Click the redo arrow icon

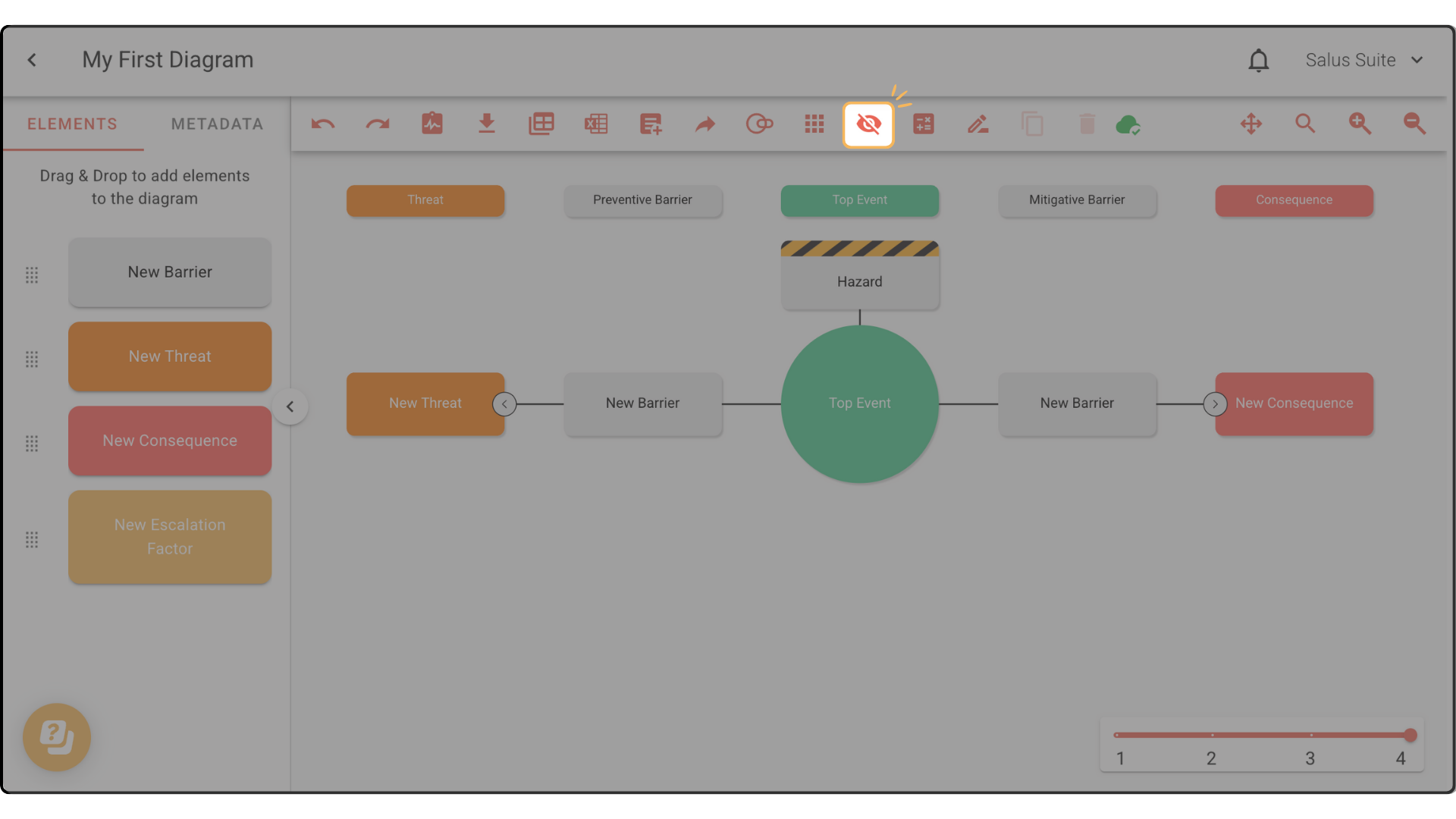378,124
